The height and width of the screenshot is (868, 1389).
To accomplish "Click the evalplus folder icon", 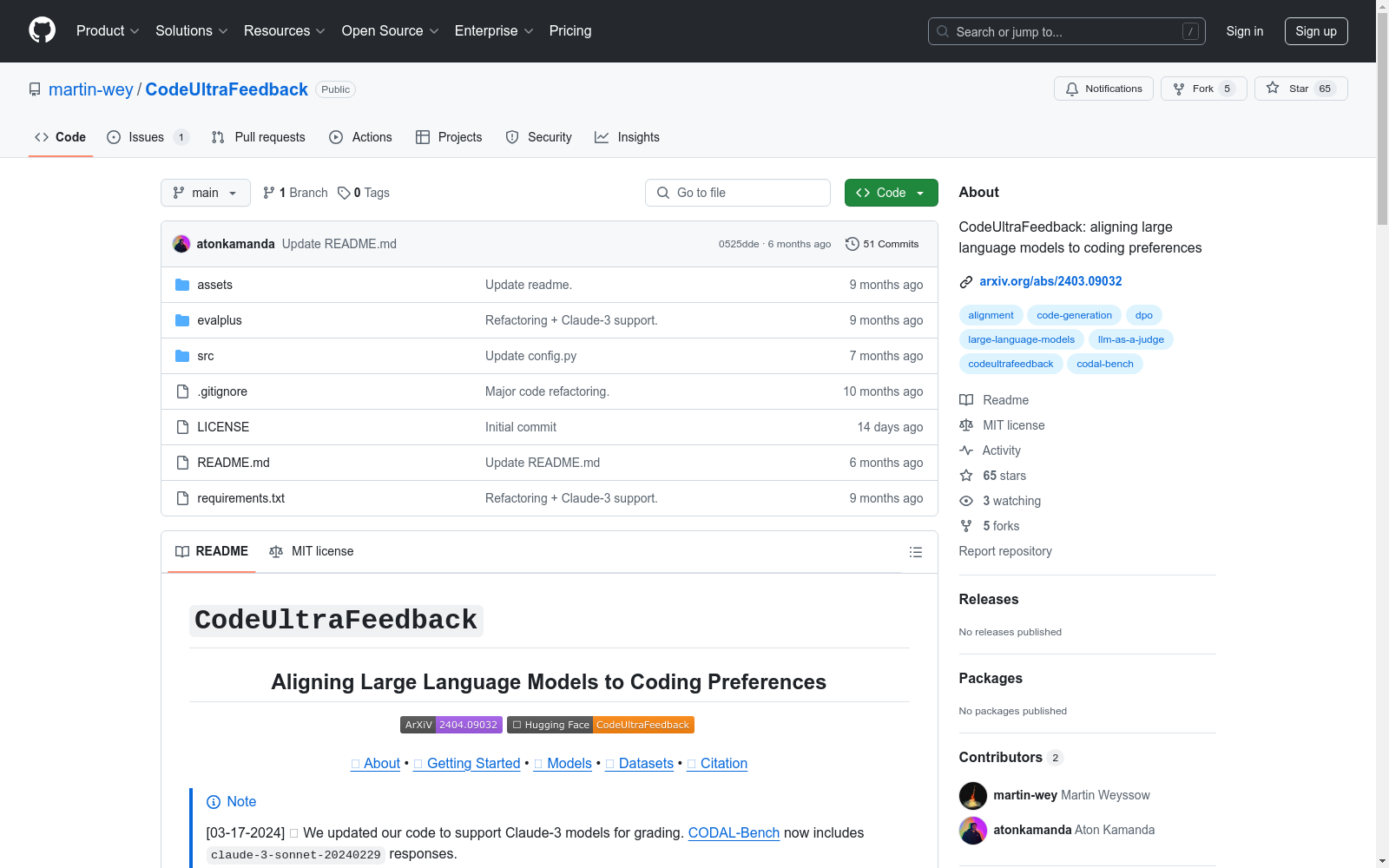I will tap(182, 320).
